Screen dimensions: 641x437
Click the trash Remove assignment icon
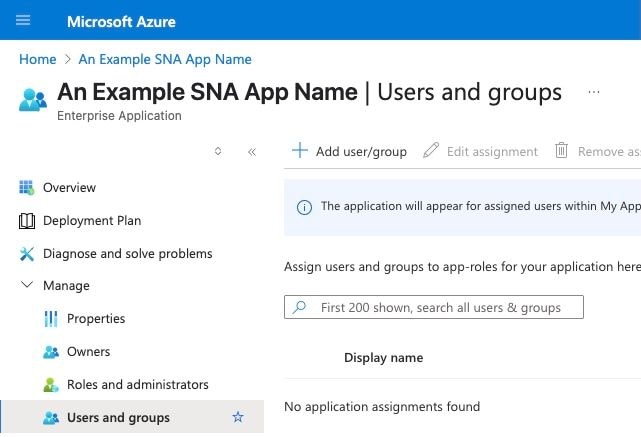click(561, 150)
